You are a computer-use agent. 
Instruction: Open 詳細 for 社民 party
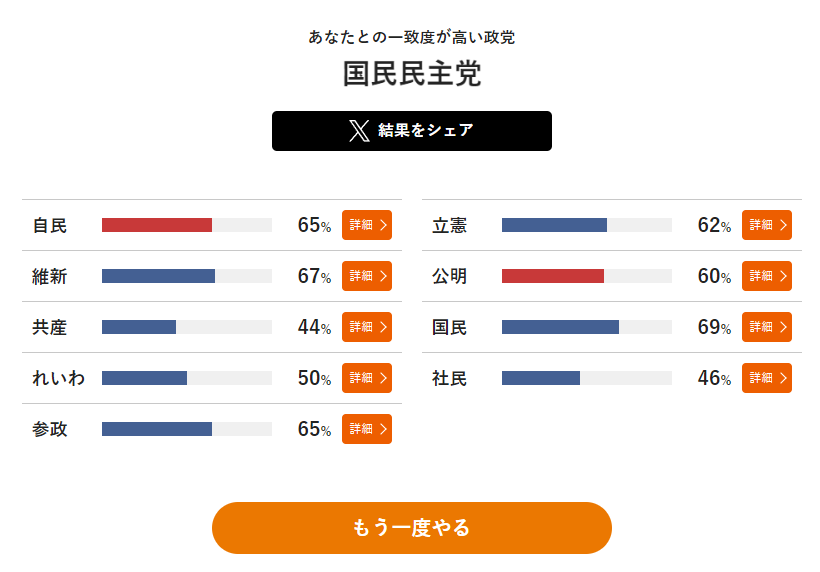767,377
